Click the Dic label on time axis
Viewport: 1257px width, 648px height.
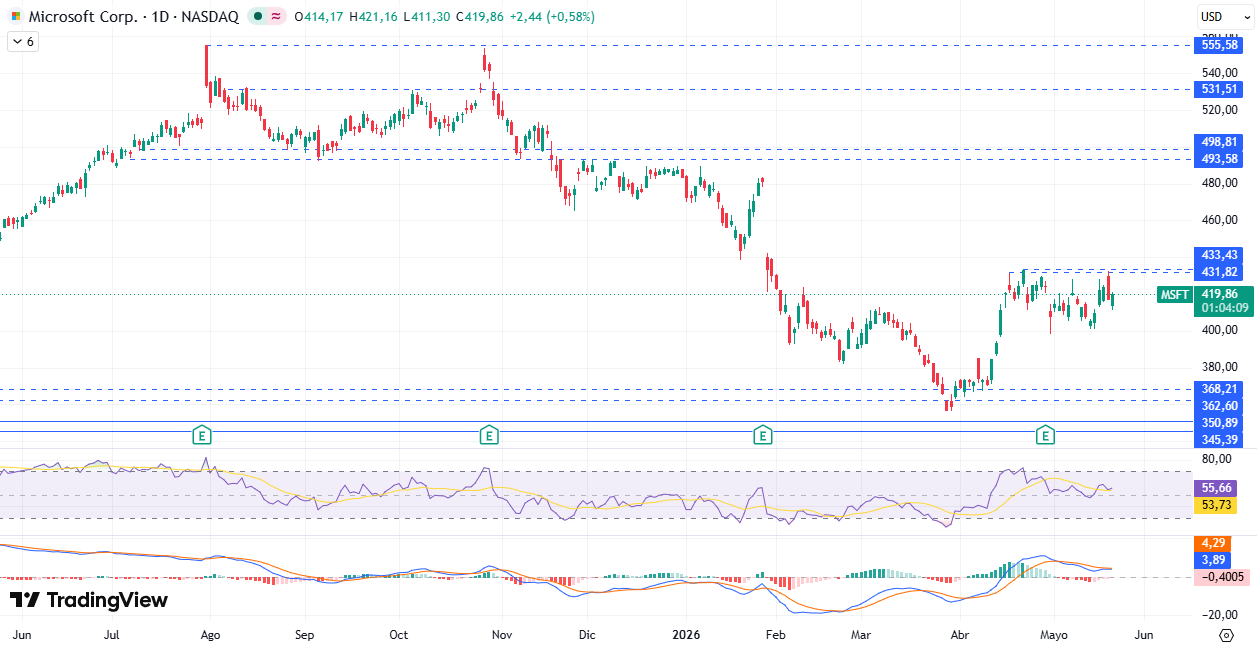coord(588,634)
